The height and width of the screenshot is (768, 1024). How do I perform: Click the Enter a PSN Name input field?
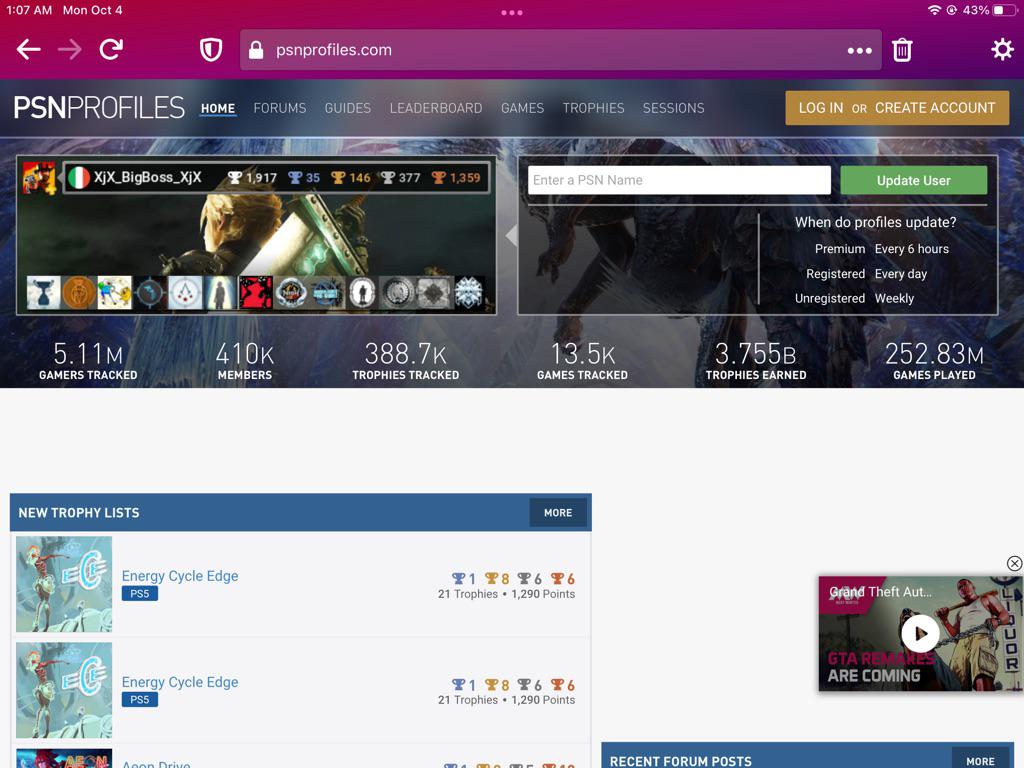678,180
